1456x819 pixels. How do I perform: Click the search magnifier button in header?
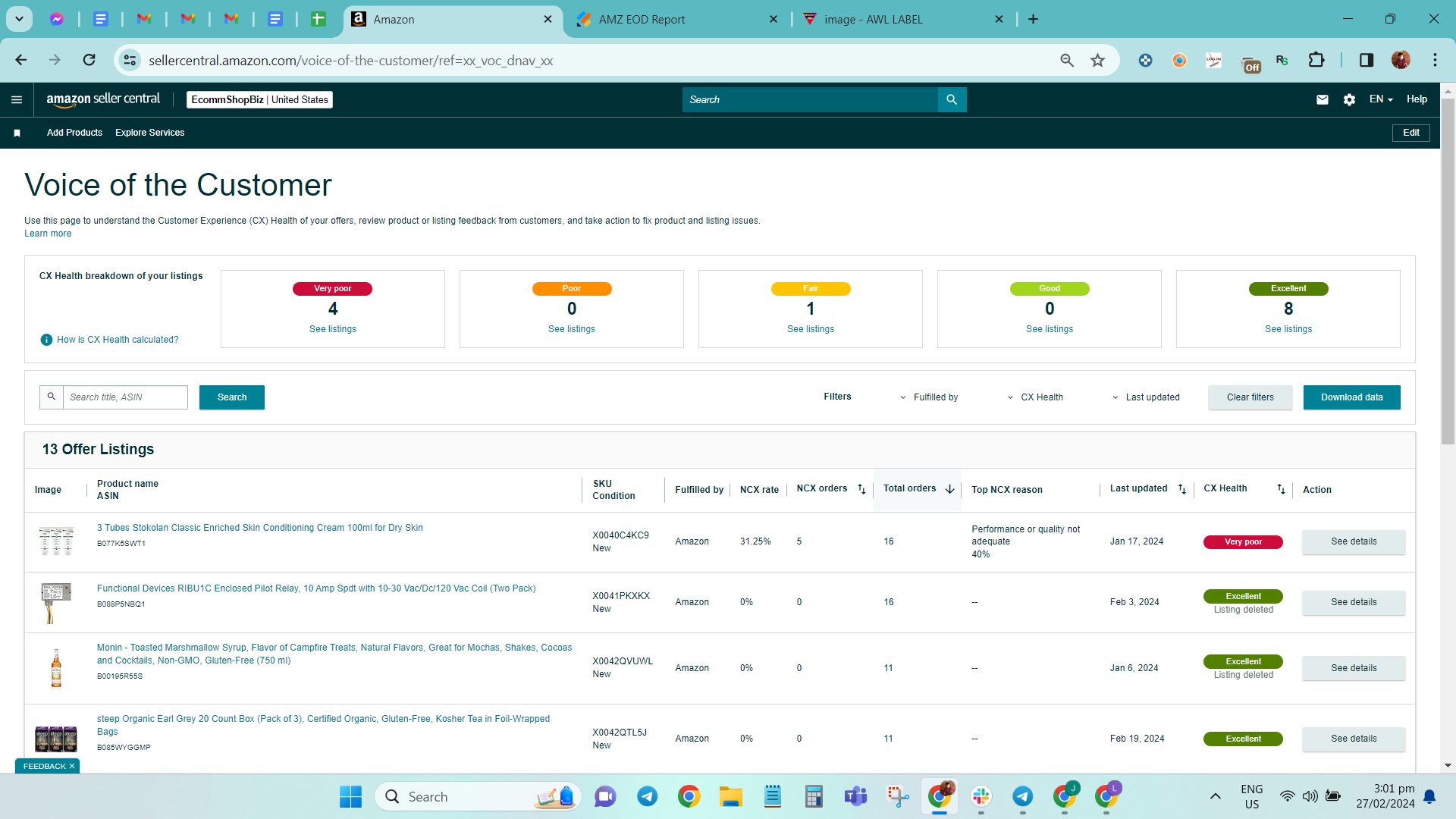[x=952, y=99]
